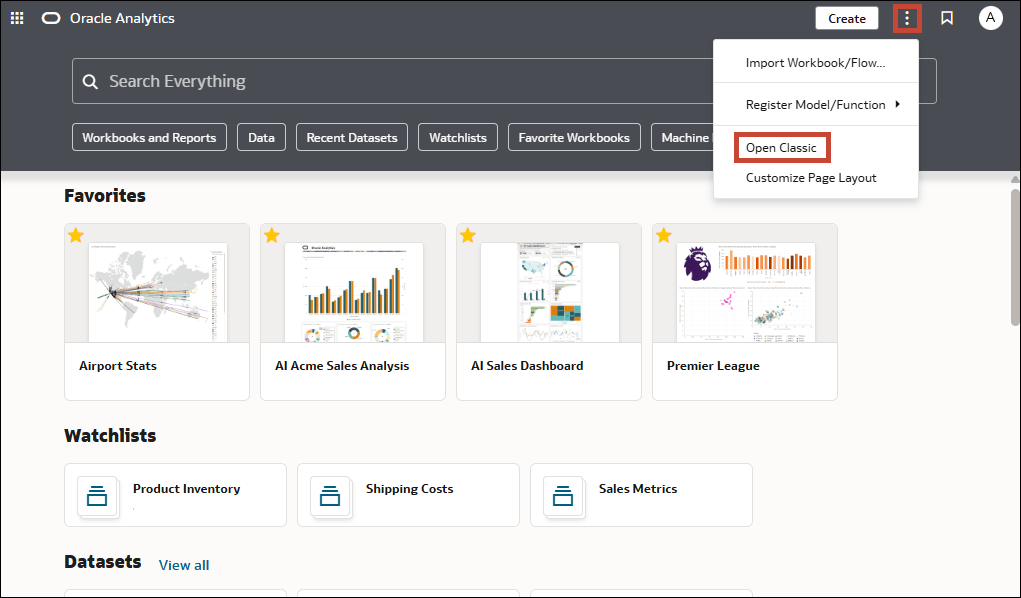
Task: Open the Product Inventory watchlist icon
Action: pos(97,494)
